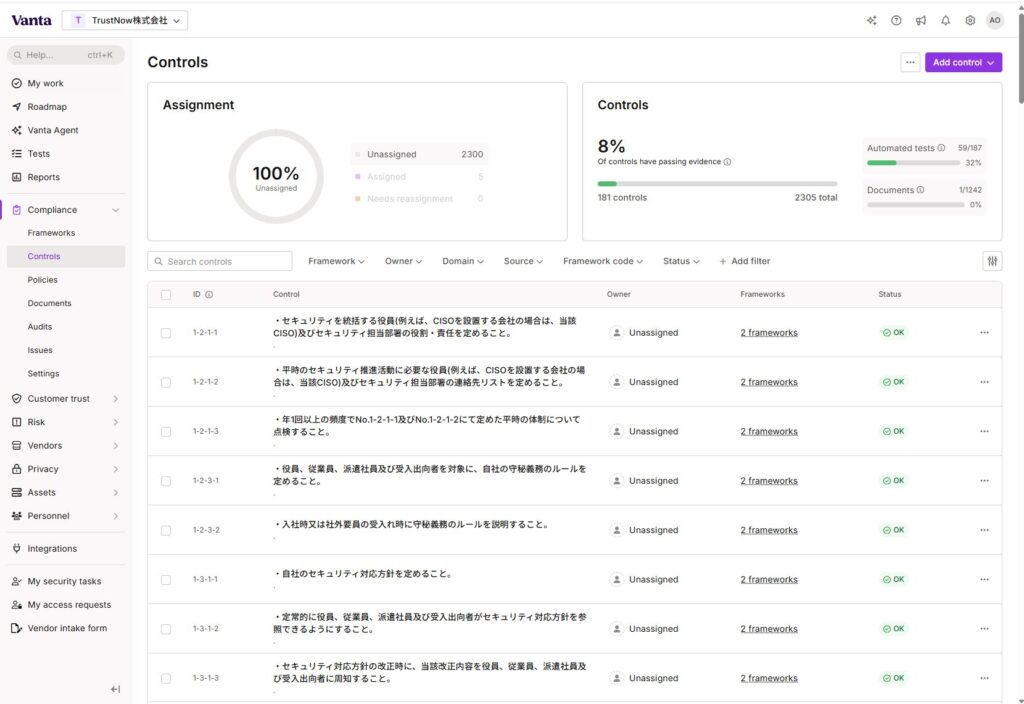Check the box for control 1-2-1-2

[166, 382]
